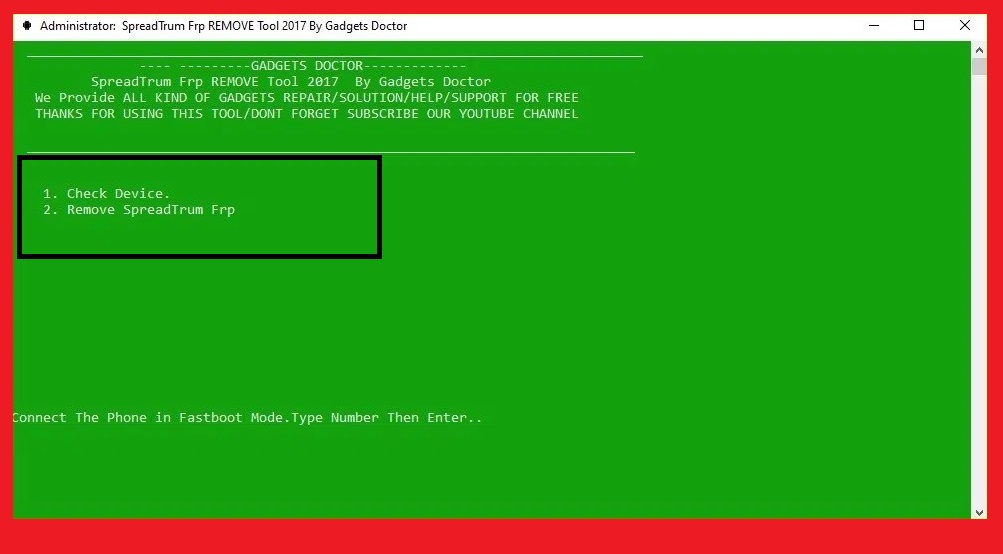1003x554 pixels.
Task: Click the scrollbar up arrow
Action: [x=979, y=49]
